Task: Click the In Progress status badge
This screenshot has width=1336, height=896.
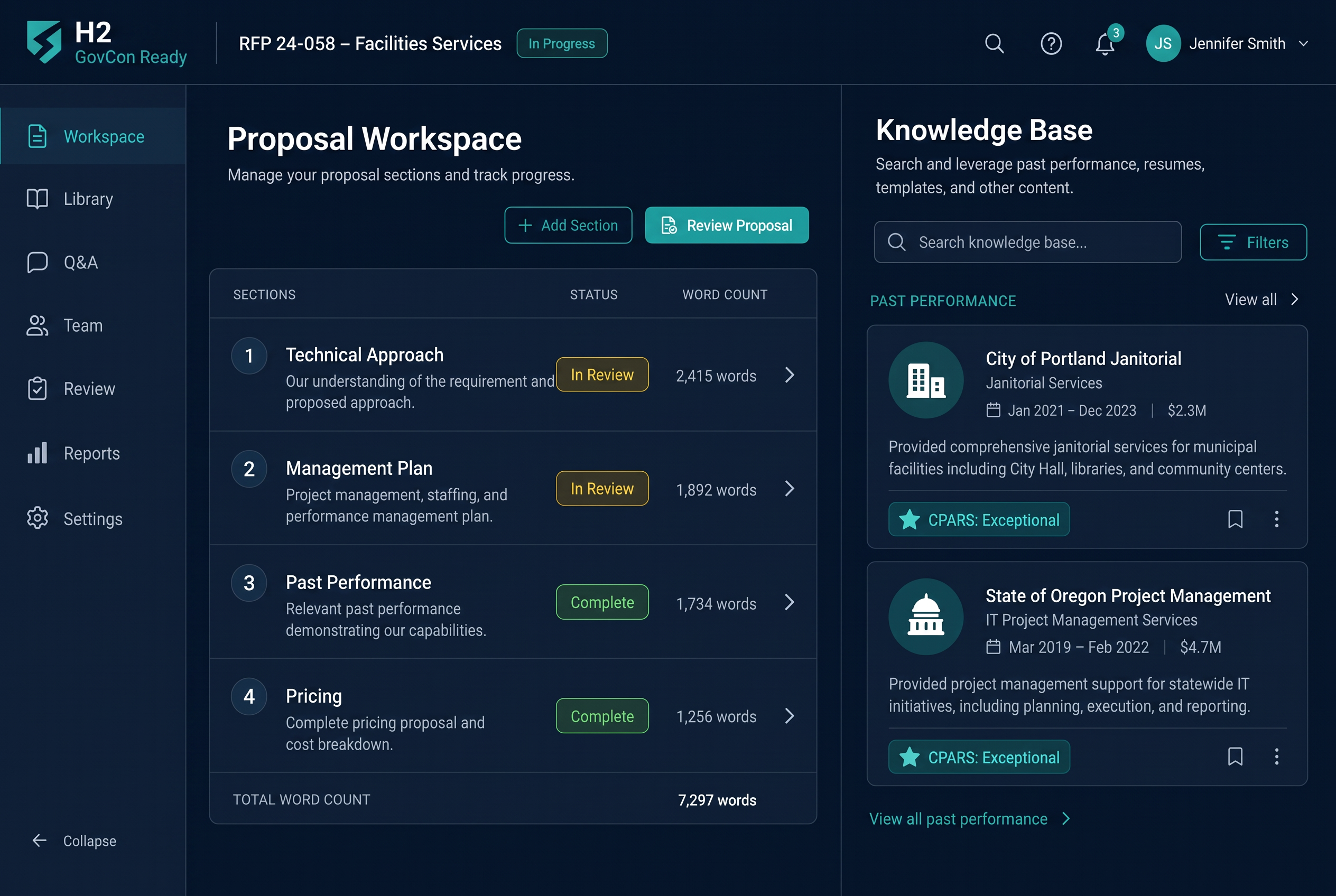Action: click(561, 43)
